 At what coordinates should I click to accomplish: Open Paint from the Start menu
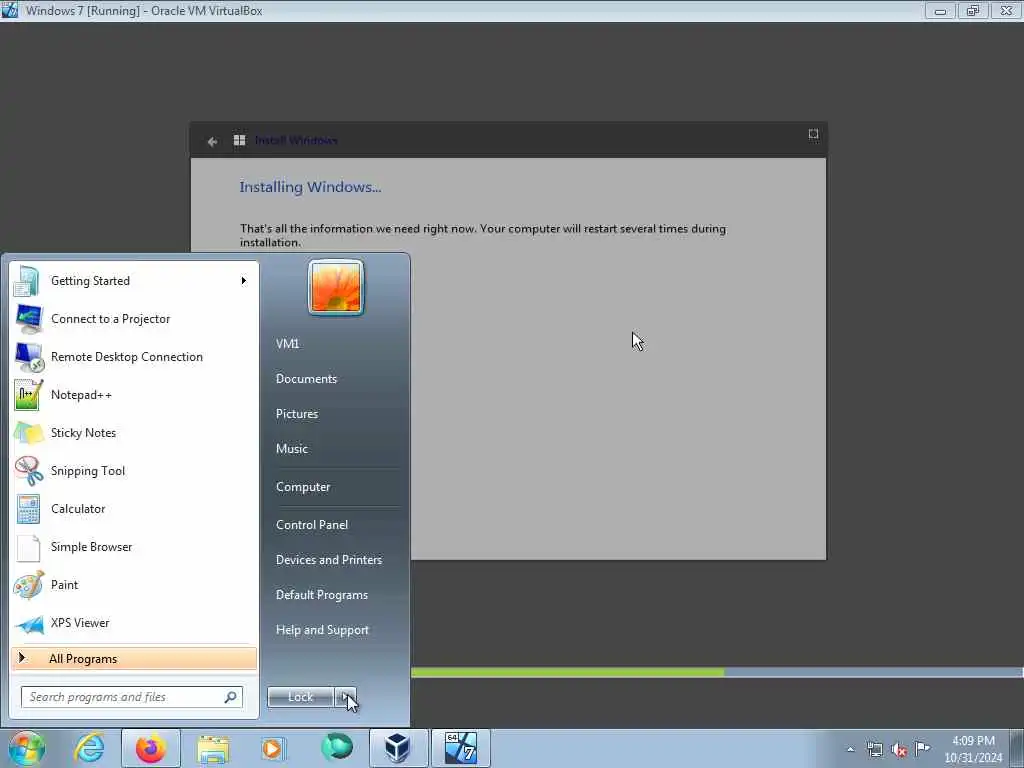pos(134,584)
